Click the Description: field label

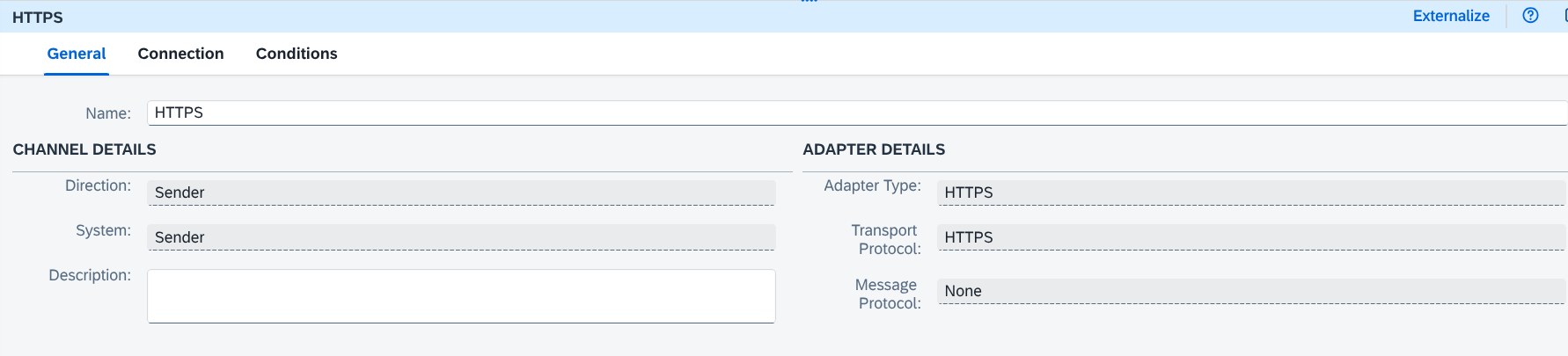point(90,275)
